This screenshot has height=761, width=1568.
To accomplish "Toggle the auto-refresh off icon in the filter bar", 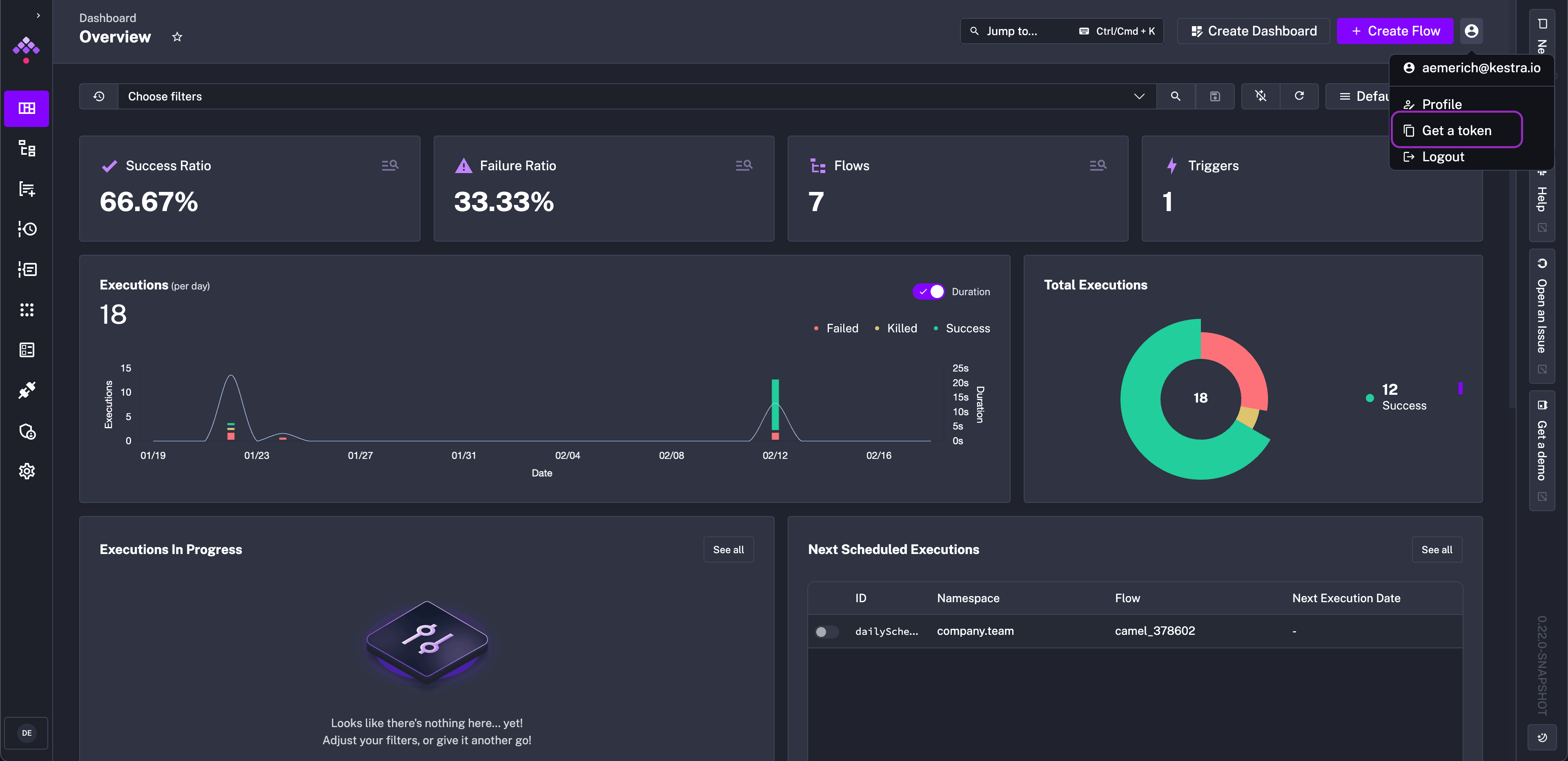I will [1261, 96].
